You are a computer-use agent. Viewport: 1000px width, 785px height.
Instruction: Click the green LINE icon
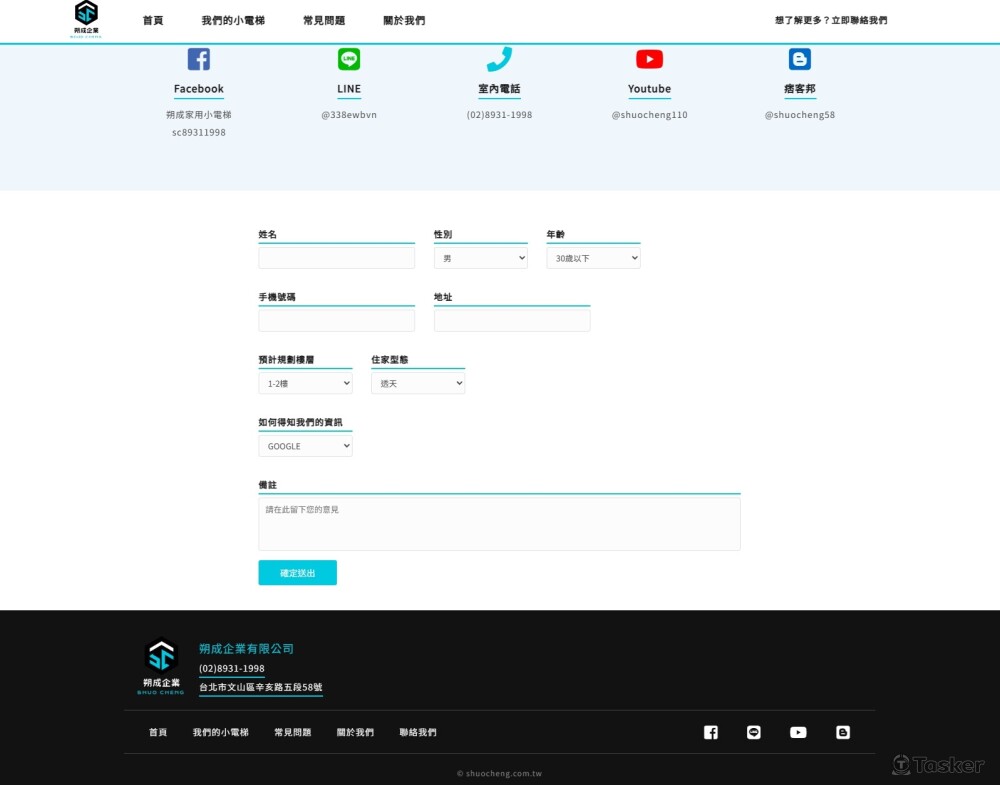(349, 59)
